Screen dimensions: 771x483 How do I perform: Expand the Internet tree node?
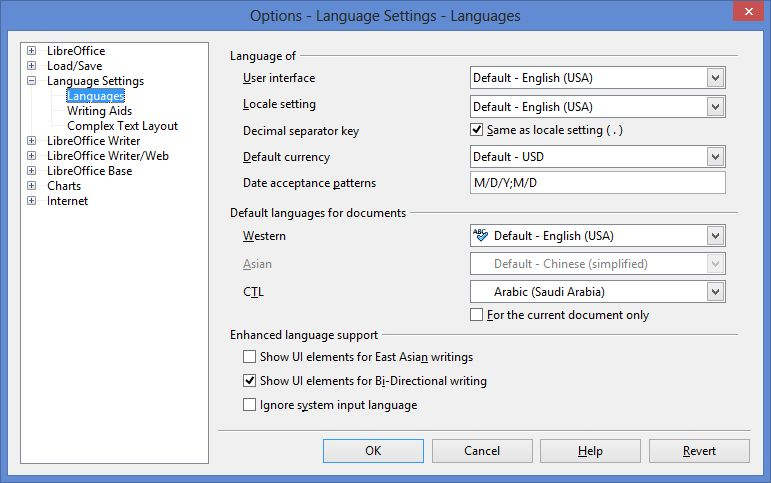(x=31, y=201)
